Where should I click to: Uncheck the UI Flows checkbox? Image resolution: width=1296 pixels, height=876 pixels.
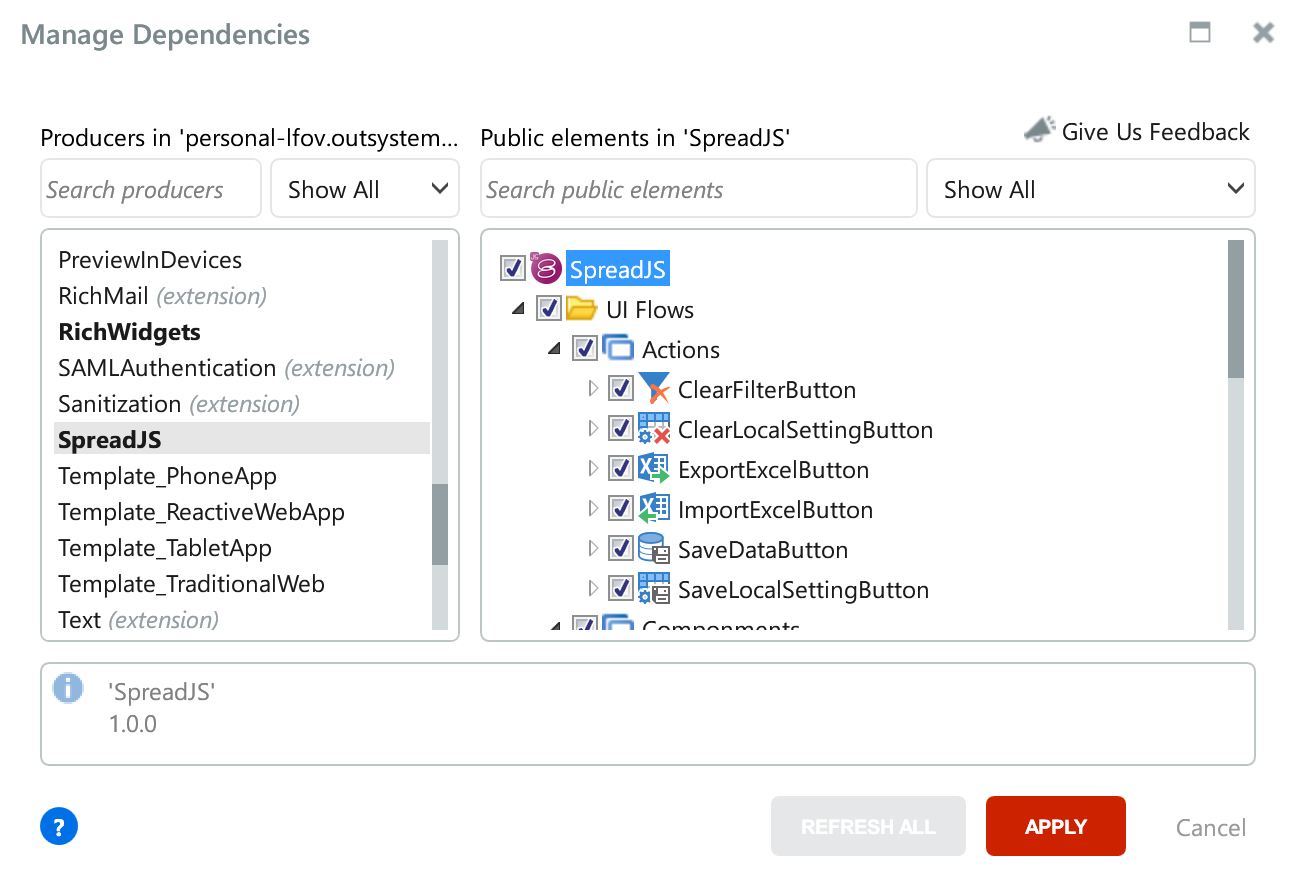549,309
